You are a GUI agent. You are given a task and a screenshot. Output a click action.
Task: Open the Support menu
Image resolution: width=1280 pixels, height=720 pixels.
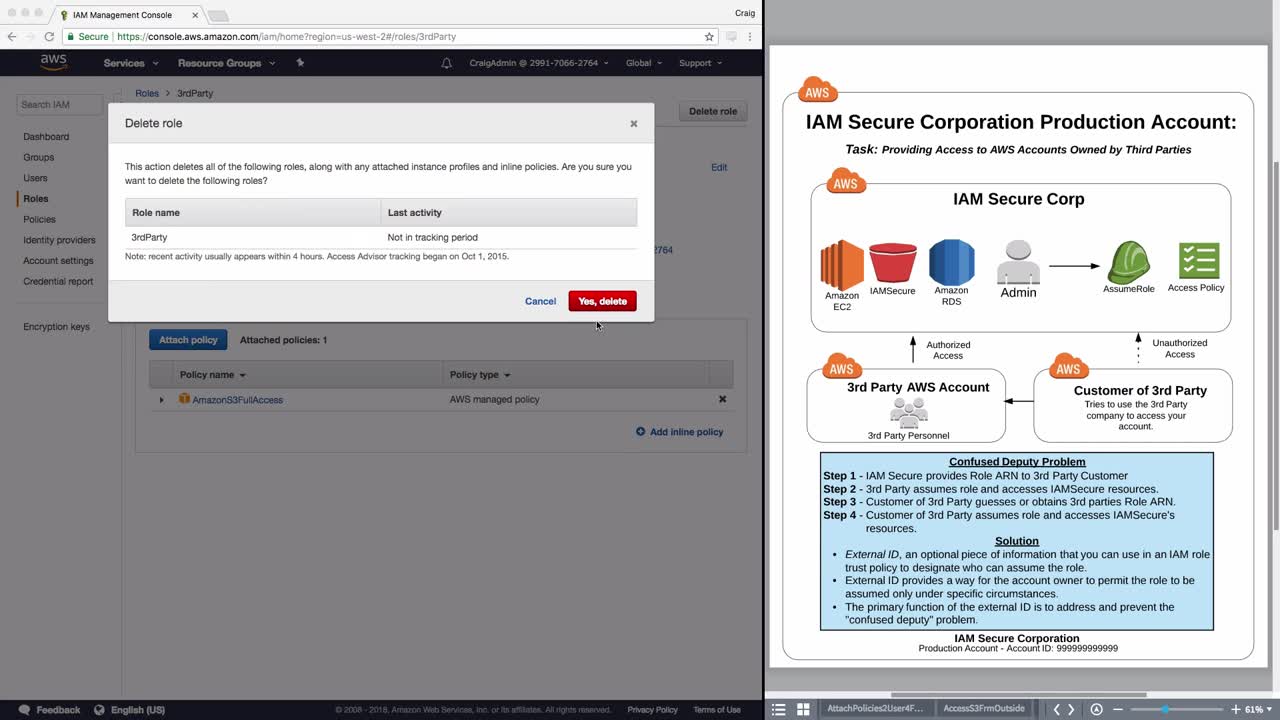[x=700, y=63]
